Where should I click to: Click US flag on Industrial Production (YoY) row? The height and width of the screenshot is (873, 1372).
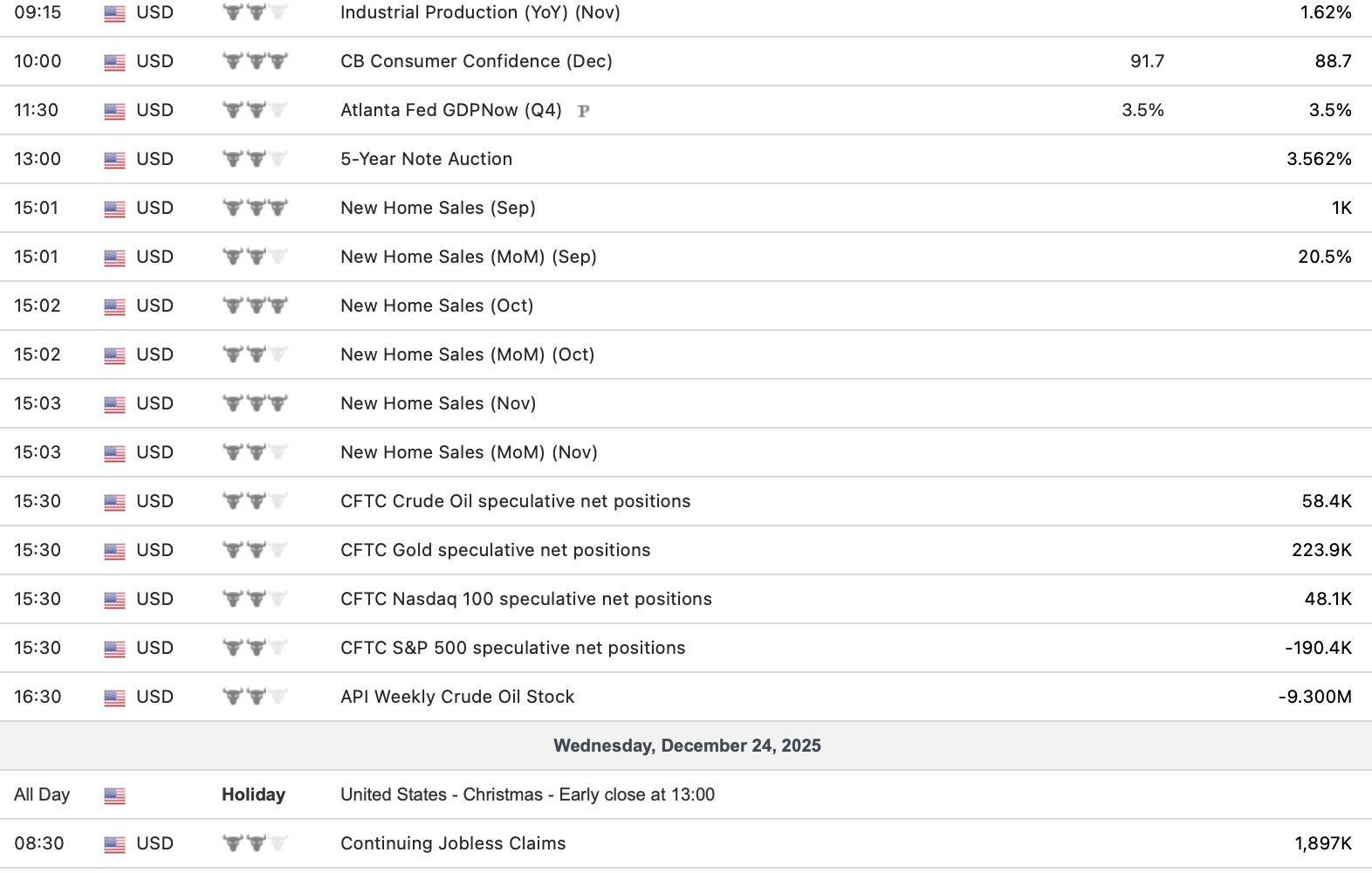[114, 13]
